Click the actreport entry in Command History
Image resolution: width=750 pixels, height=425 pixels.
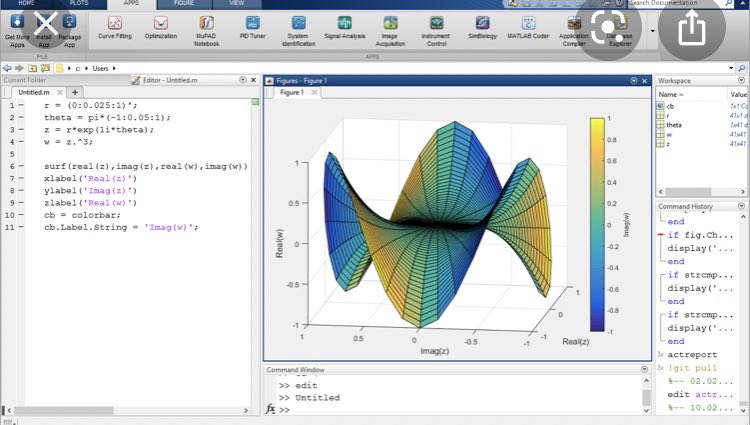click(x=690, y=353)
